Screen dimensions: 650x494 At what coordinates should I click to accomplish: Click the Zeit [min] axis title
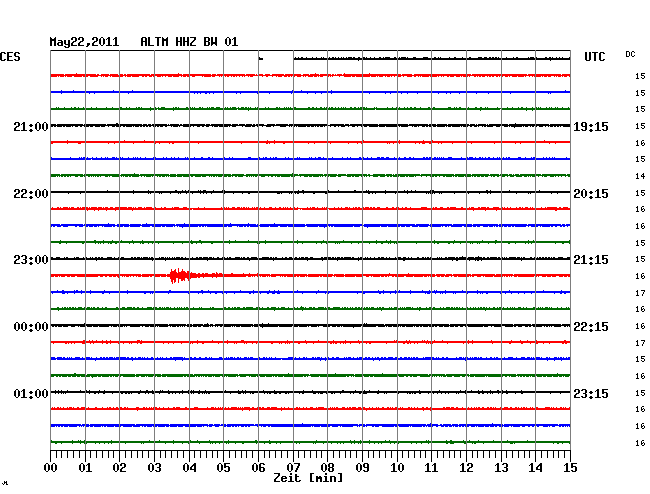308,478
